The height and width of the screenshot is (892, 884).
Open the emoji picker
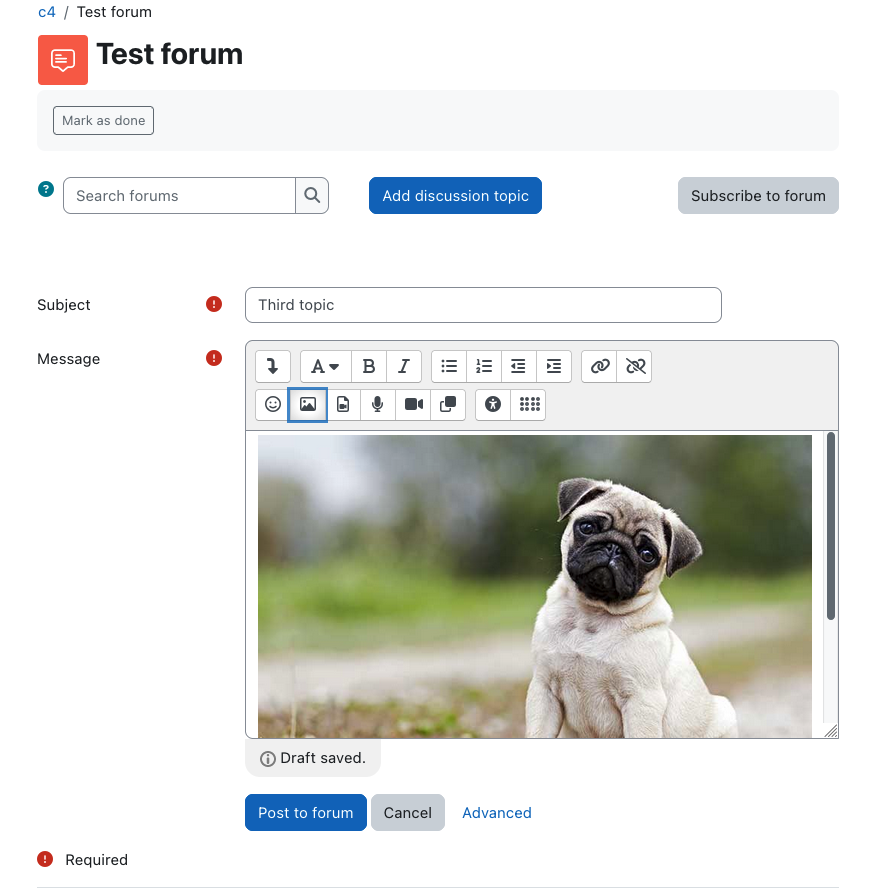click(x=272, y=404)
